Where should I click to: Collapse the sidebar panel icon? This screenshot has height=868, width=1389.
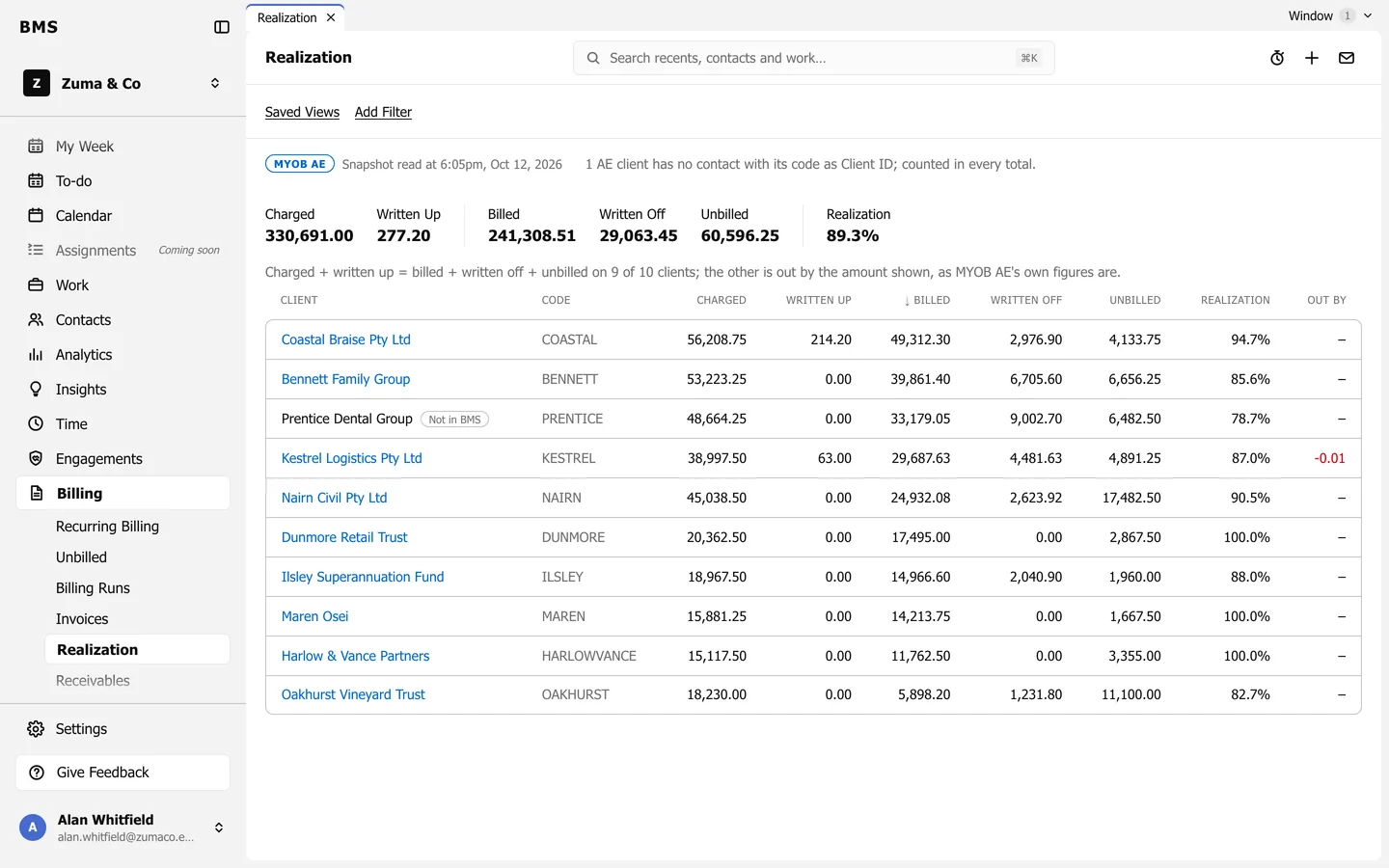click(222, 27)
